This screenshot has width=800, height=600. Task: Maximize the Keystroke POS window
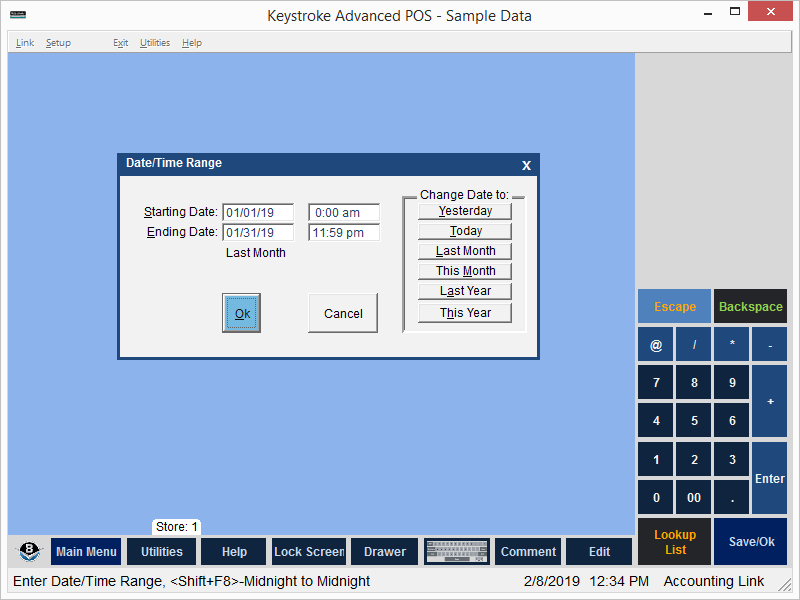[x=735, y=12]
